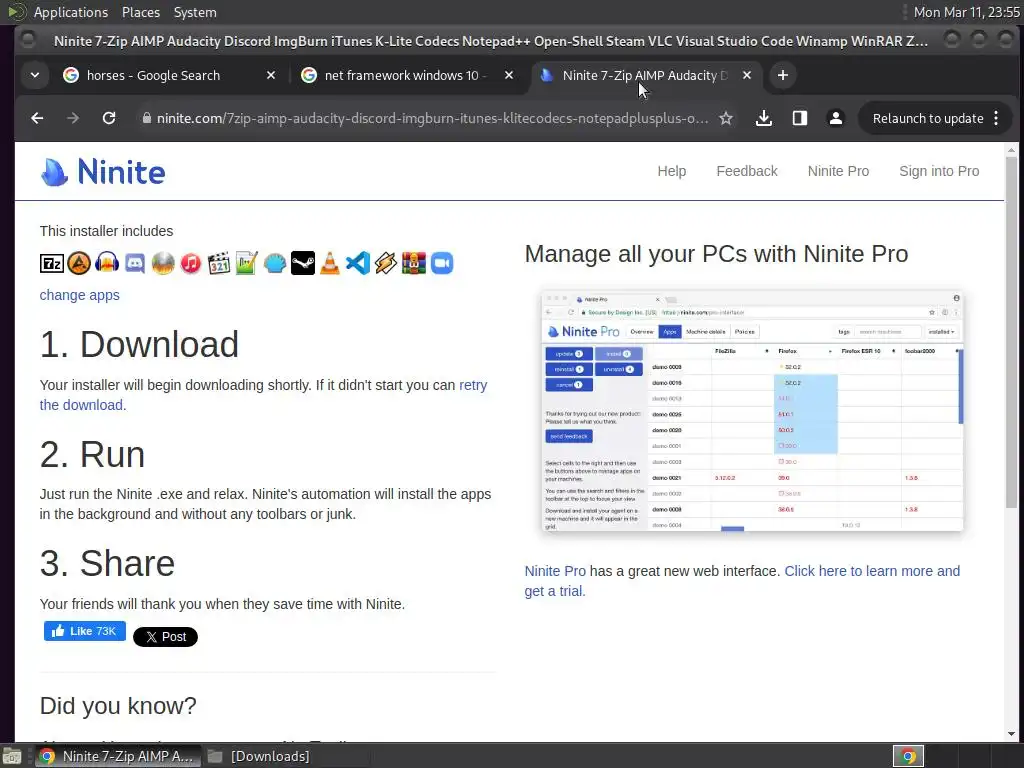Click scrollbar down arrow
Screen dimensions: 1024x768
pos(1011,734)
